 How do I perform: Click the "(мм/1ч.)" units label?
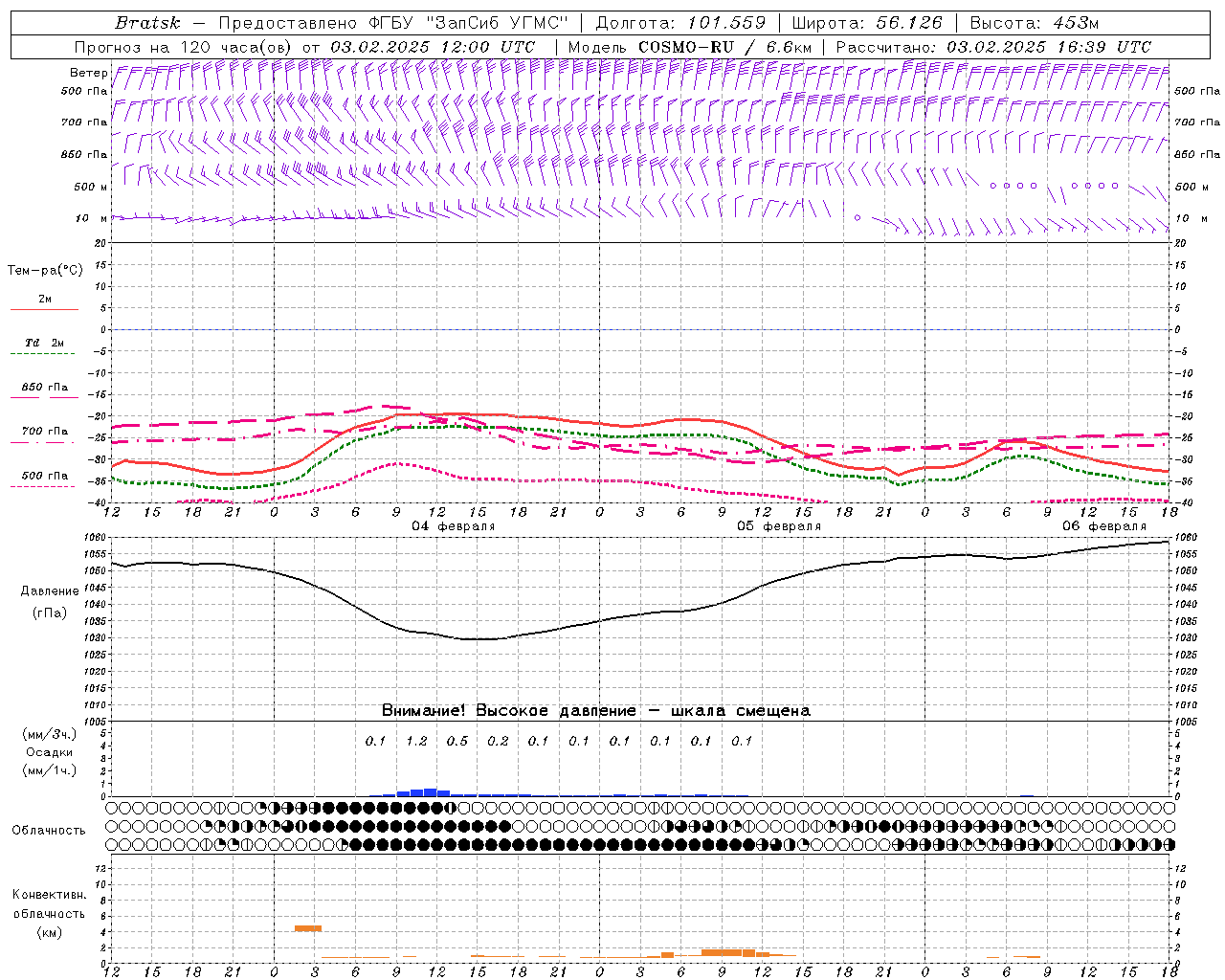[x=49, y=770]
